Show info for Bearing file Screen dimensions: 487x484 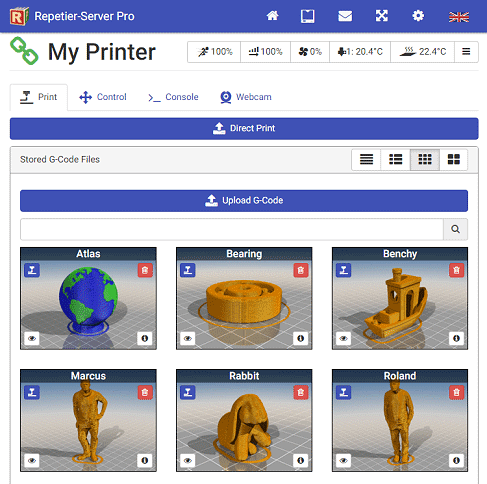[x=301, y=338]
